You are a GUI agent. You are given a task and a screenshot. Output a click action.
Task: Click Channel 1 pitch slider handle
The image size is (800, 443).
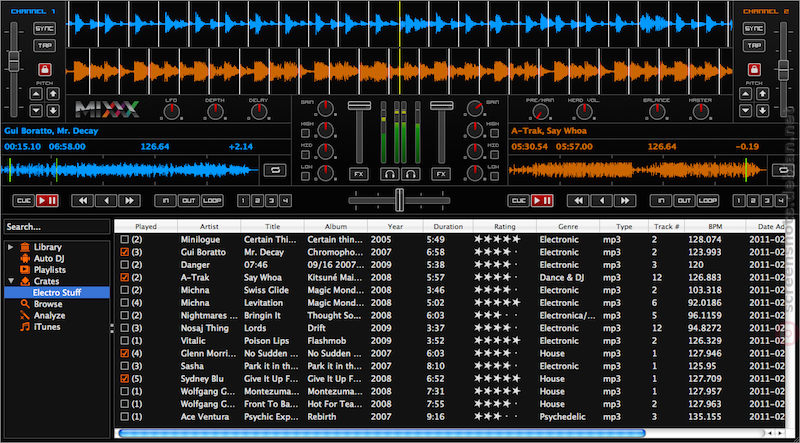tap(14, 61)
